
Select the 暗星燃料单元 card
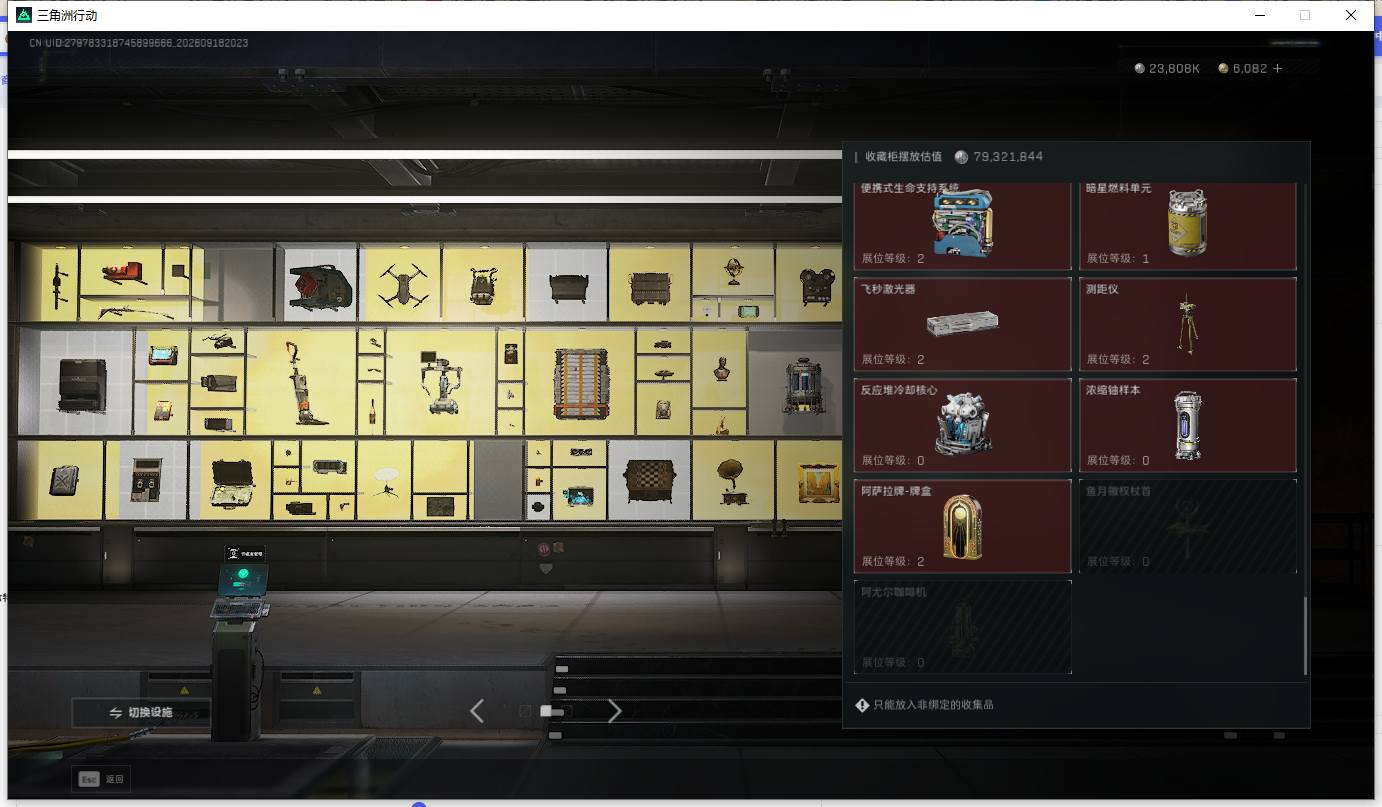1188,226
